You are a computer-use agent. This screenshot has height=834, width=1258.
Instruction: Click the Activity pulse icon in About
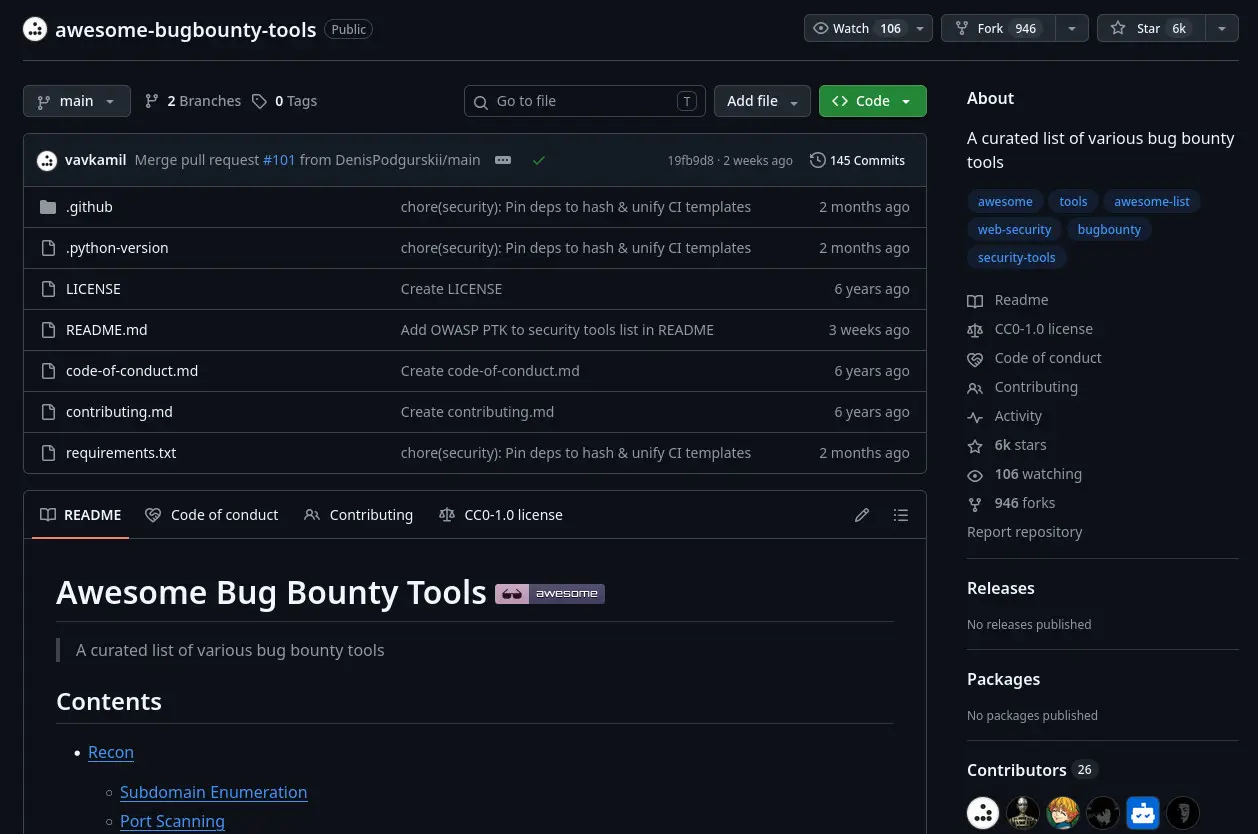(x=975, y=417)
